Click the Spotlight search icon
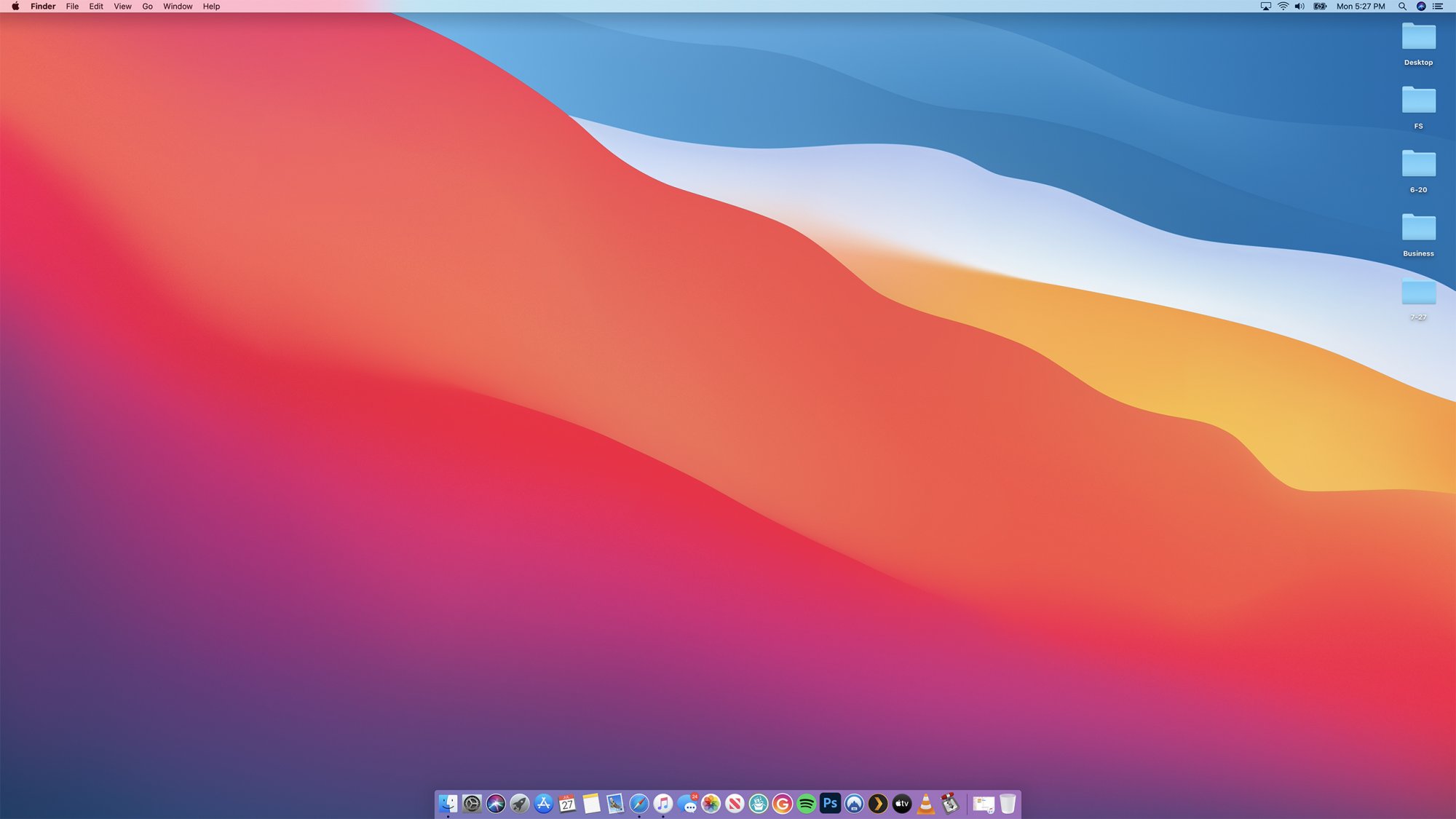The image size is (1456, 819). click(1401, 7)
